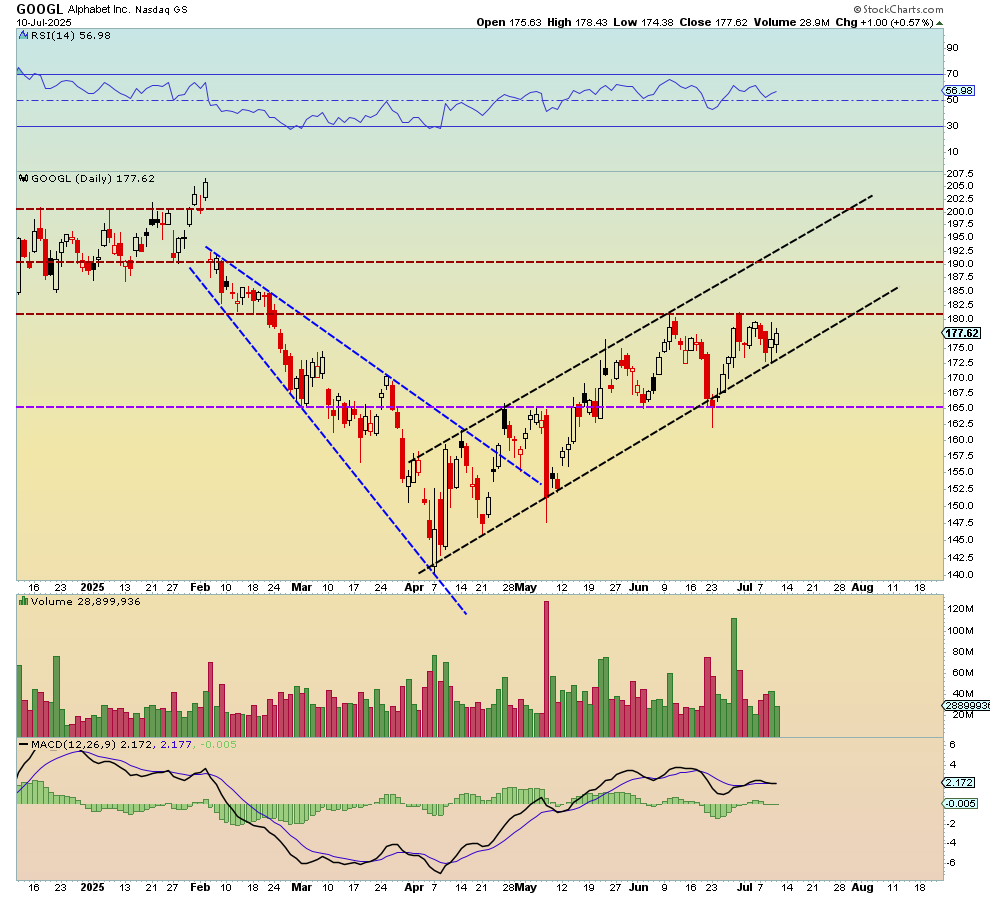The image size is (990, 897).
Task: Click the 200.0 price level on the right axis
Action: pyautogui.click(x=960, y=211)
